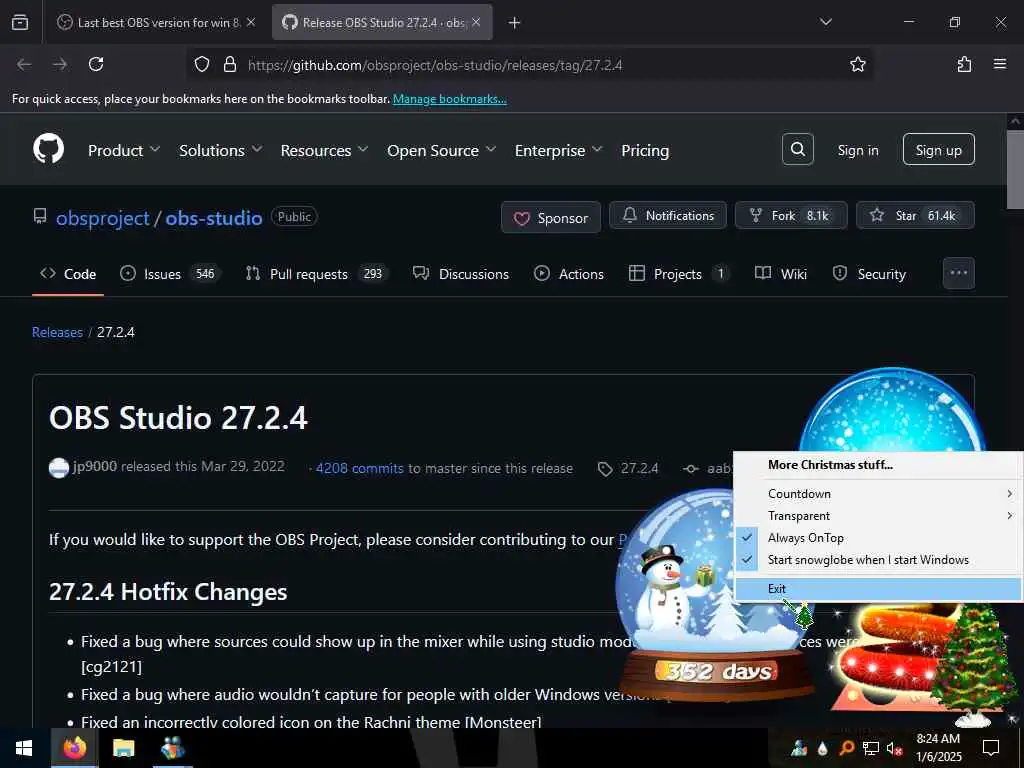
Task: Click the third pinned taskbar app icon
Action: [172, 748]
